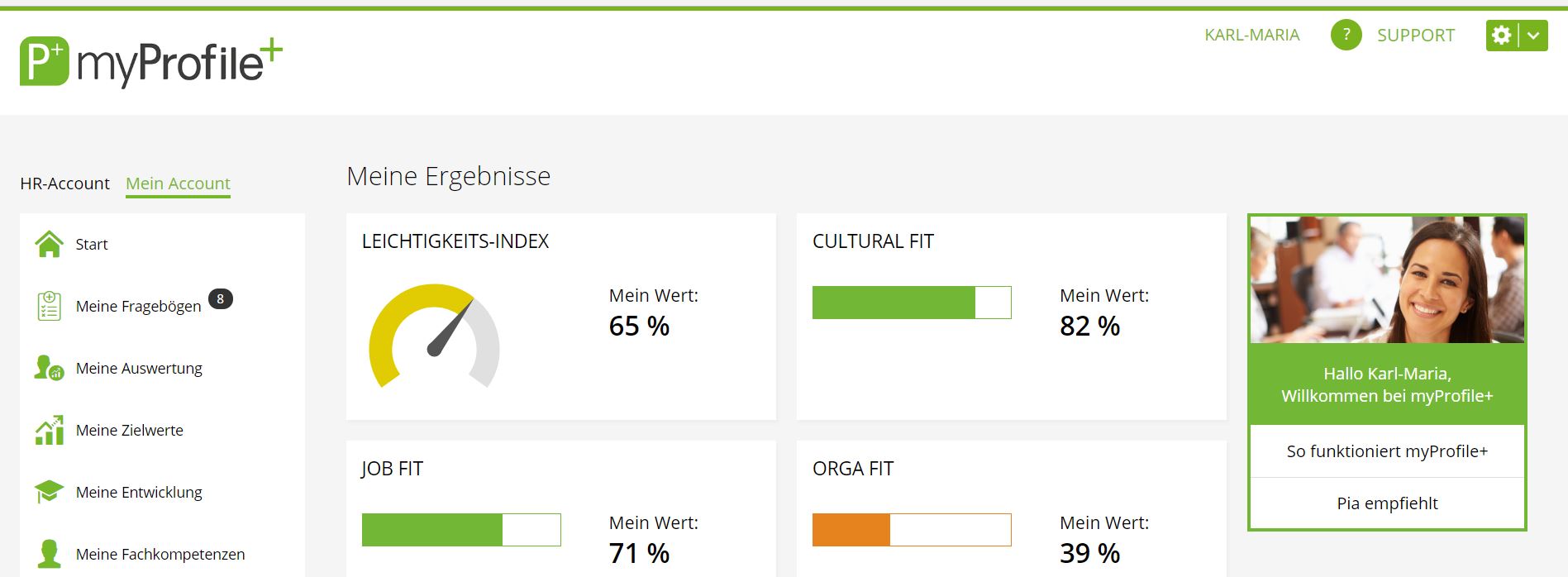Click the Meine Entwicklung graduation cap icon
1568x577 pixels.
(50, 492)
